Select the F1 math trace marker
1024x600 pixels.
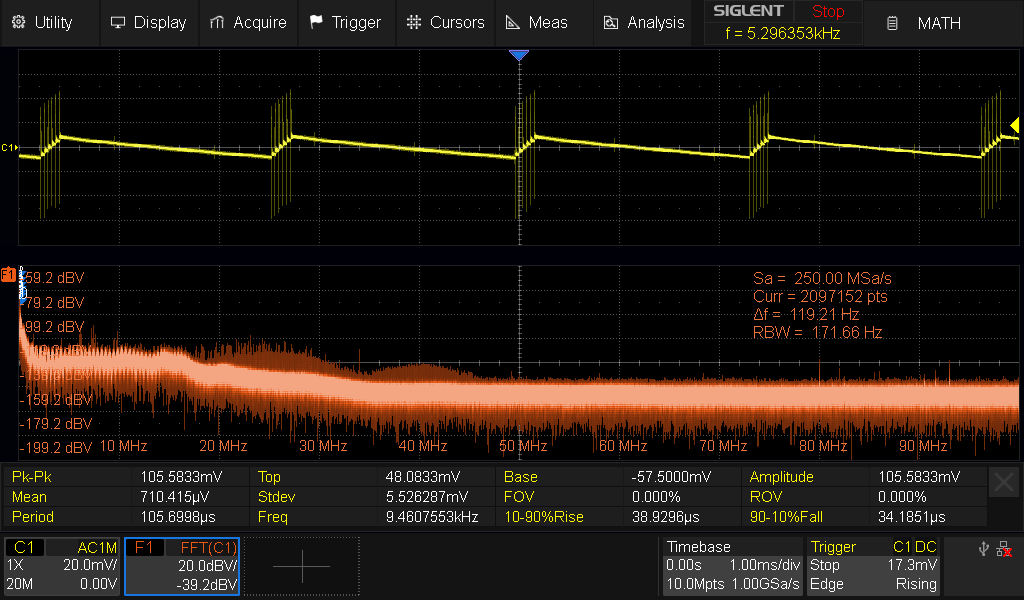10,273
